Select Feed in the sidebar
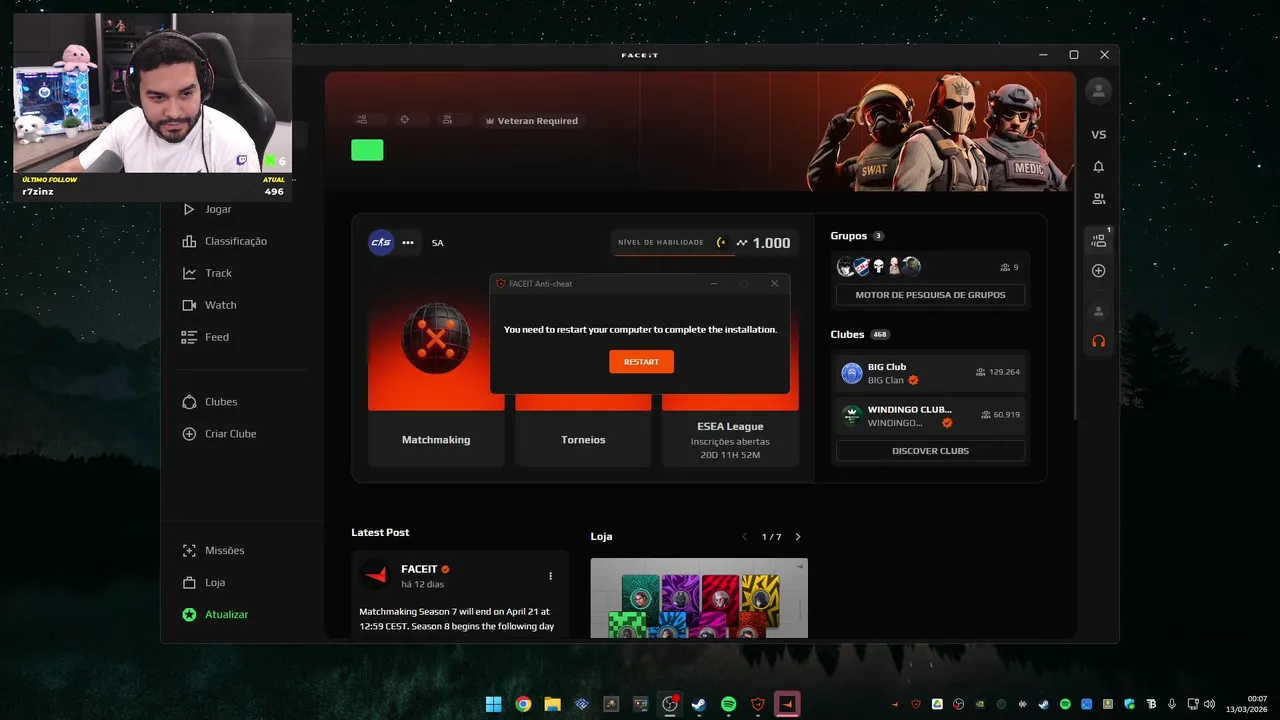The height and width of the screenshot is (720, 1280). click(217, 337)
